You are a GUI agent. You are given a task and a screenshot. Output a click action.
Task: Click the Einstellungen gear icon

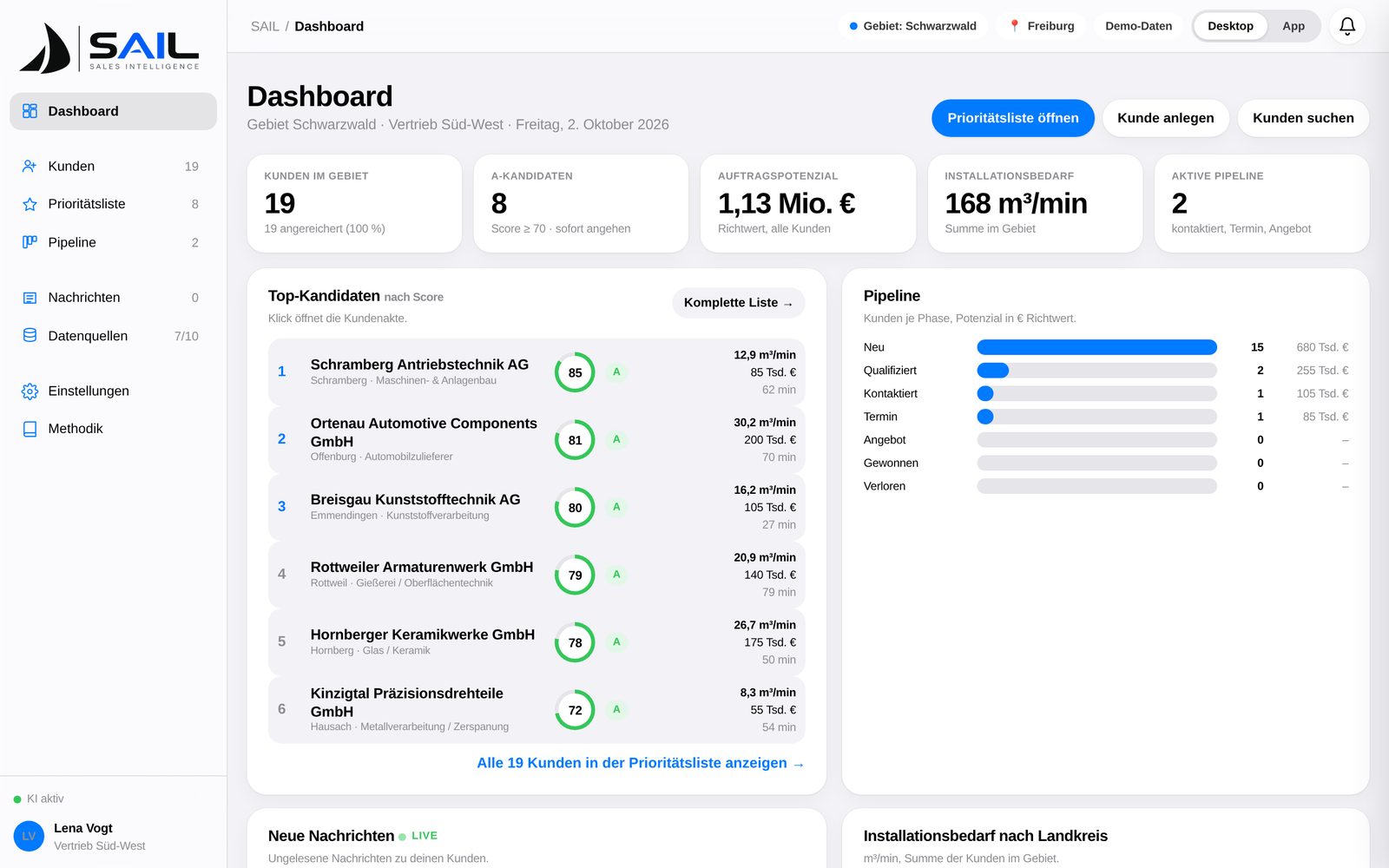point(30,391)
